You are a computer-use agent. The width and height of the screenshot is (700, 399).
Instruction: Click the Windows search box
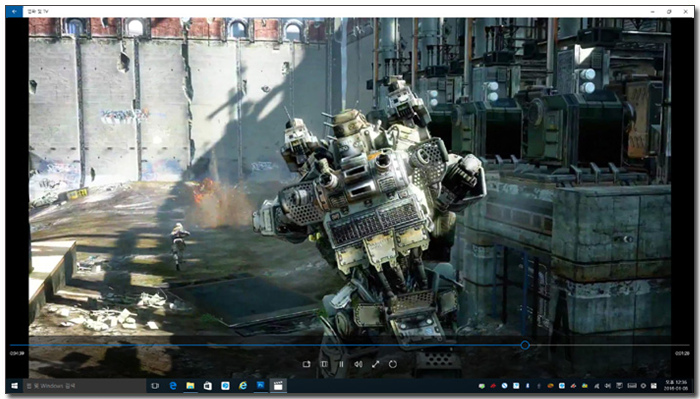coord(84,386)
